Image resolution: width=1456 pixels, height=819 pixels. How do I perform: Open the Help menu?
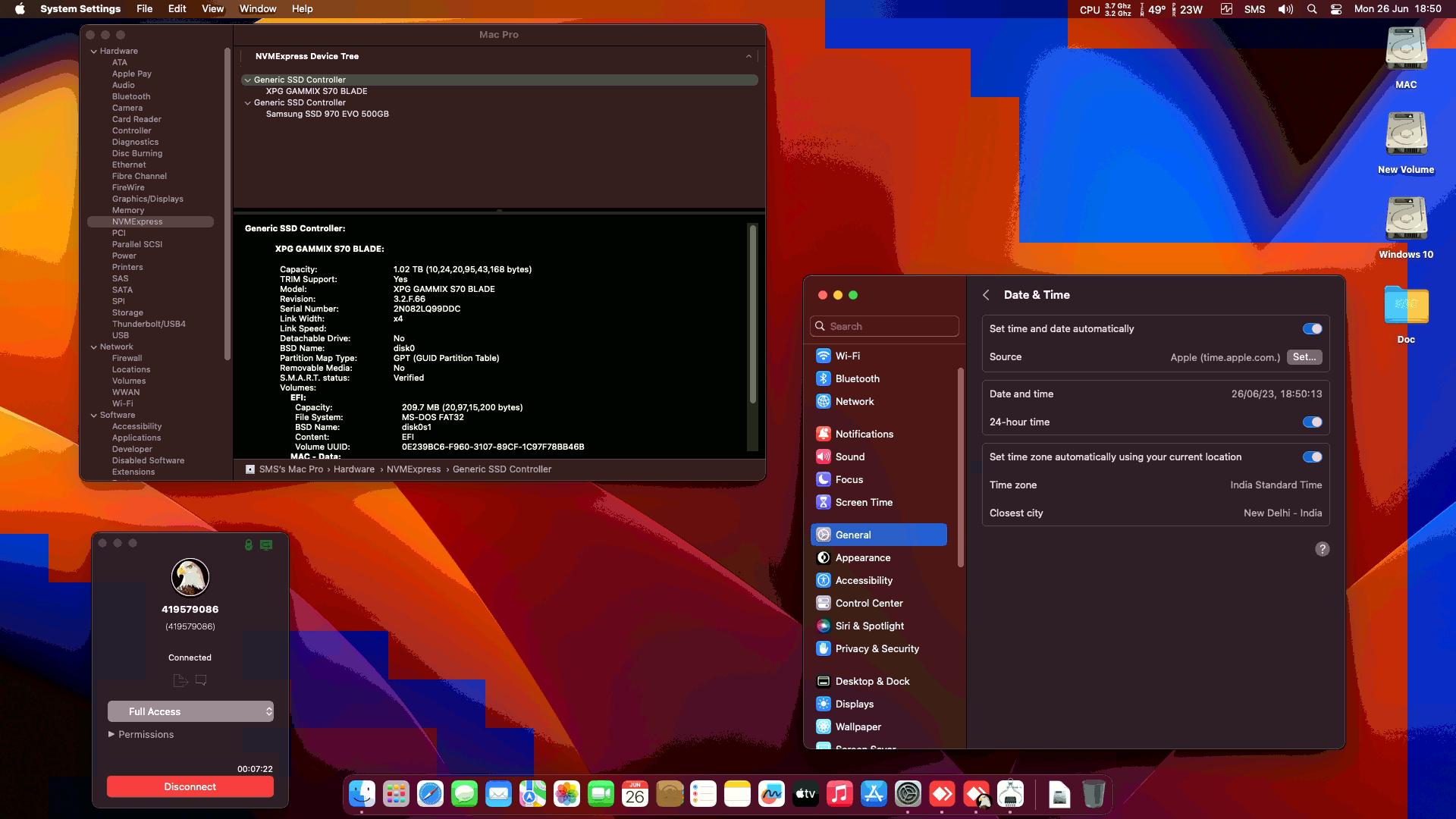(303, 9)
